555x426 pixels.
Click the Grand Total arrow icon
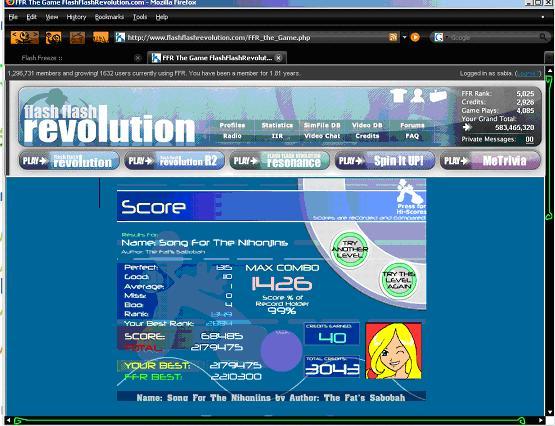tap(467, 127)
